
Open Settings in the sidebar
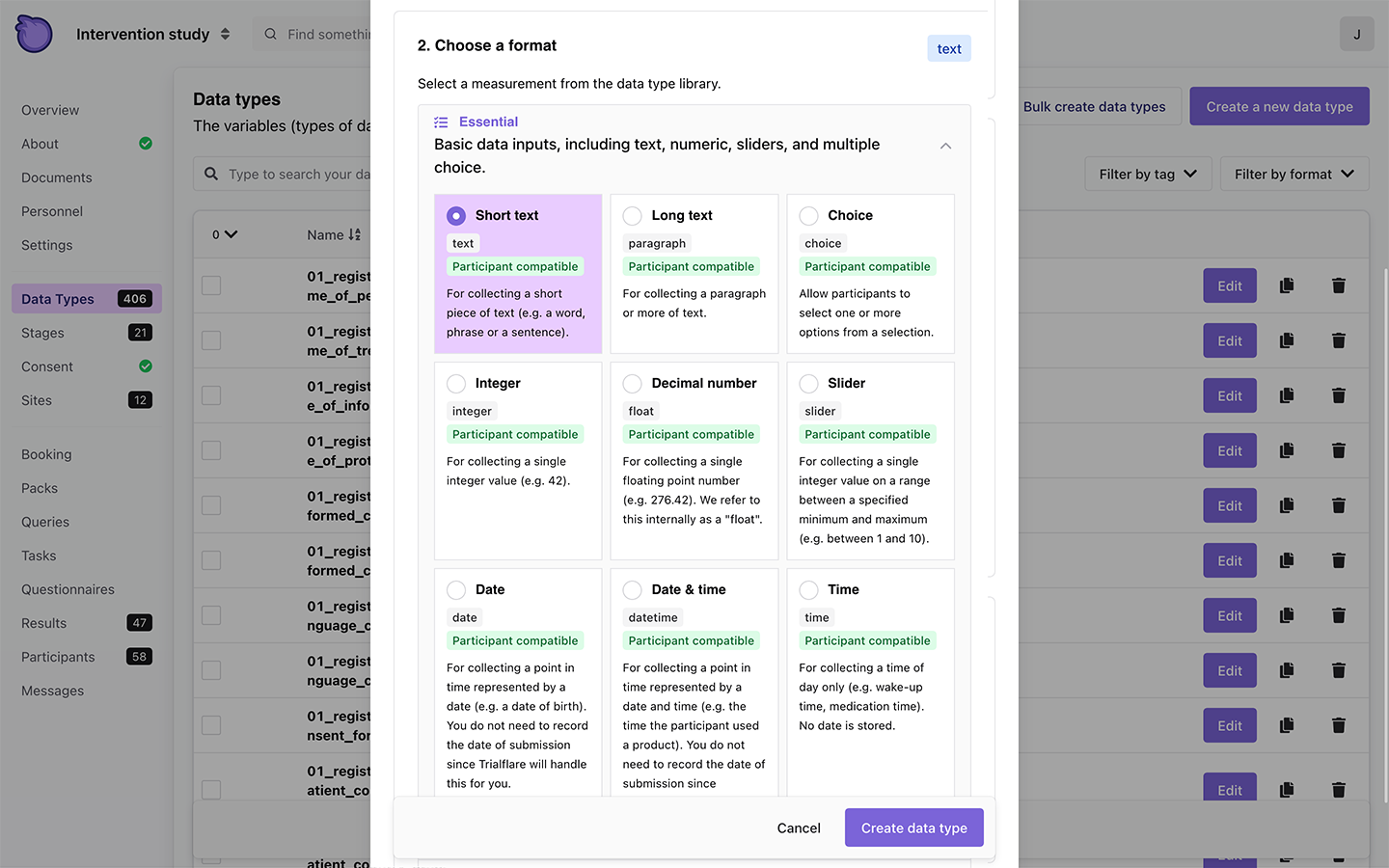click(46, 245)
